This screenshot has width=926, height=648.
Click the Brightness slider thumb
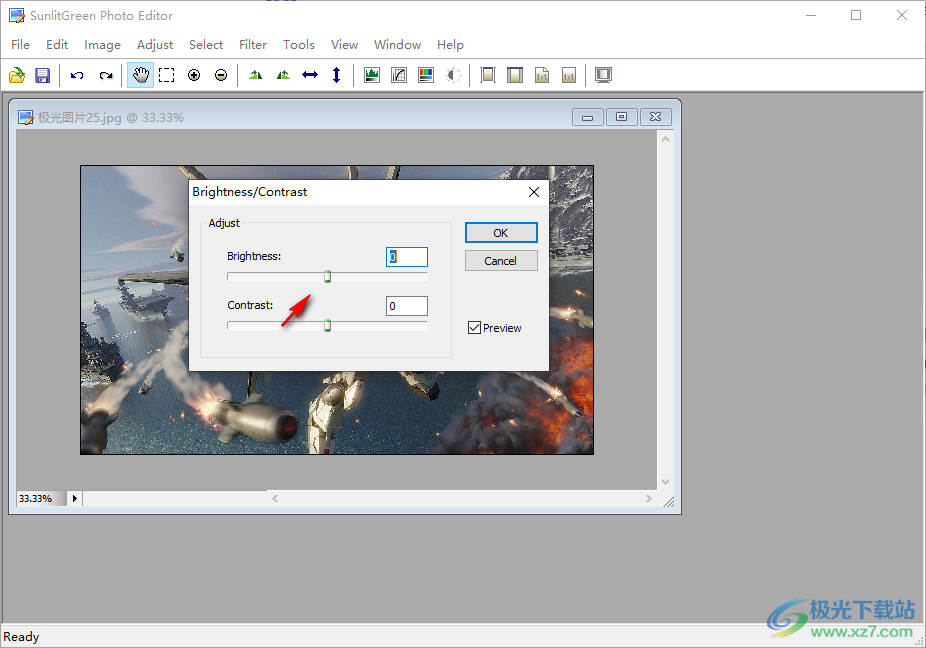[328, 276]
